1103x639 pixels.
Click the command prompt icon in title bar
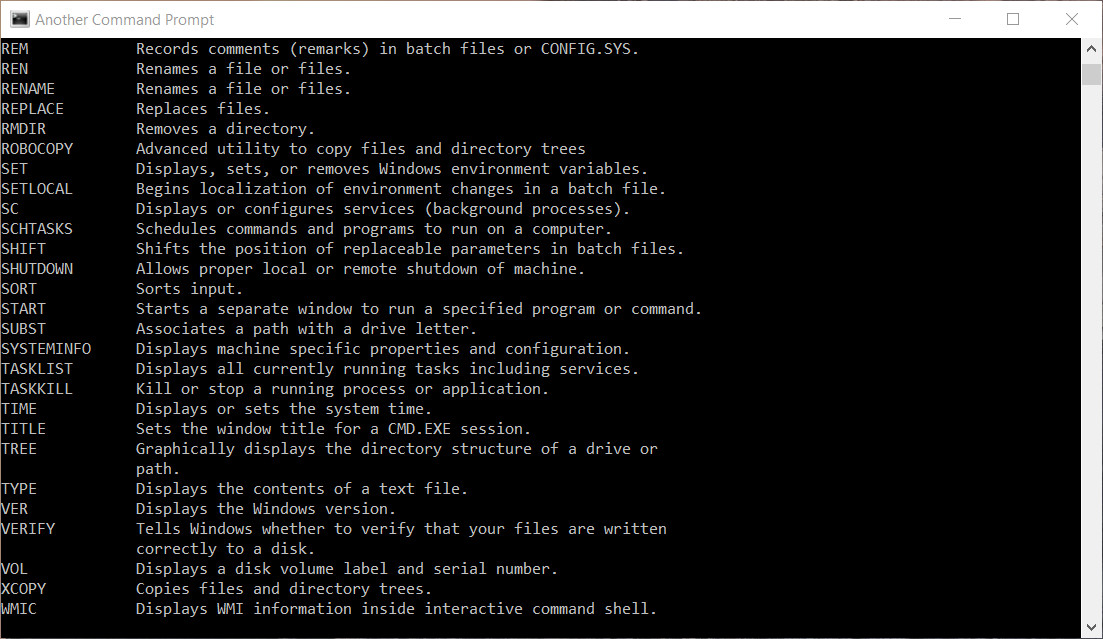(20, 20)
